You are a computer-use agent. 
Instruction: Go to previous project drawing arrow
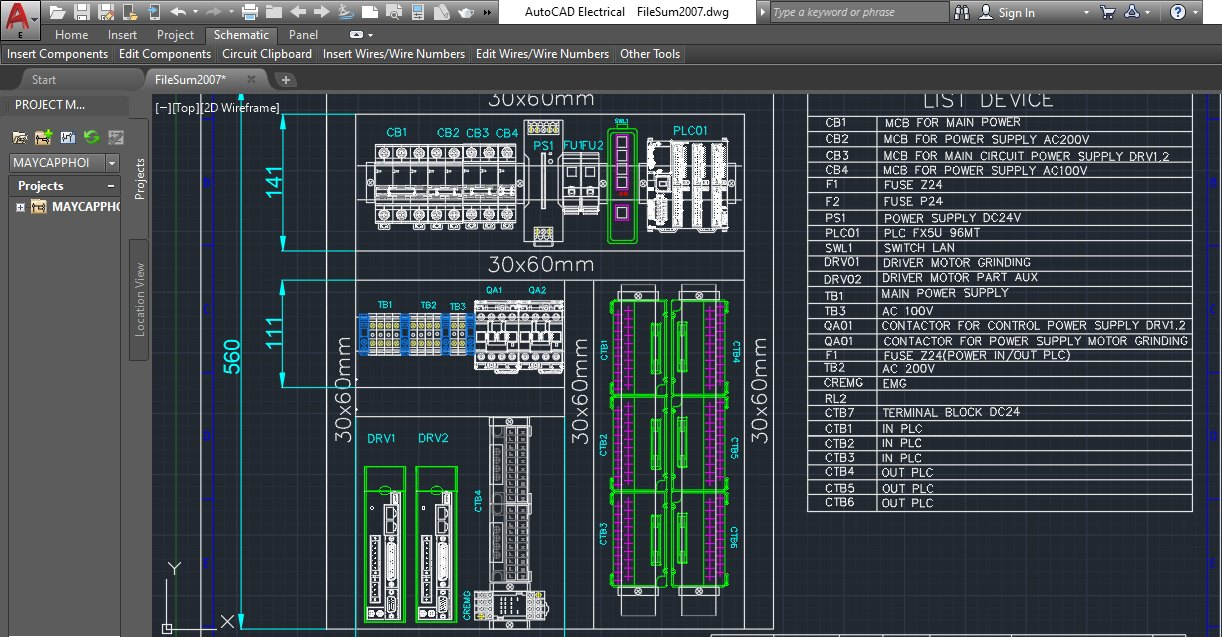tap(298, 12)
